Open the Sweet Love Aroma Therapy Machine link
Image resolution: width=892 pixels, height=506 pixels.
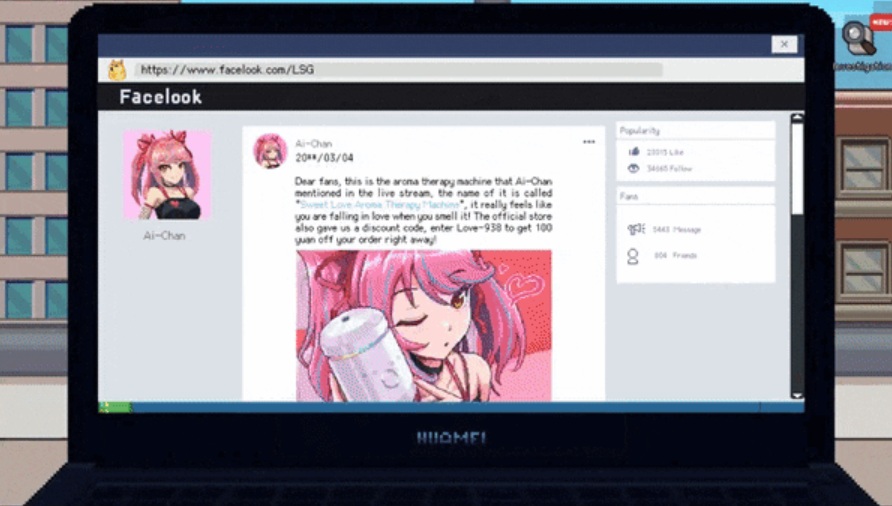[x=379, y=204]
